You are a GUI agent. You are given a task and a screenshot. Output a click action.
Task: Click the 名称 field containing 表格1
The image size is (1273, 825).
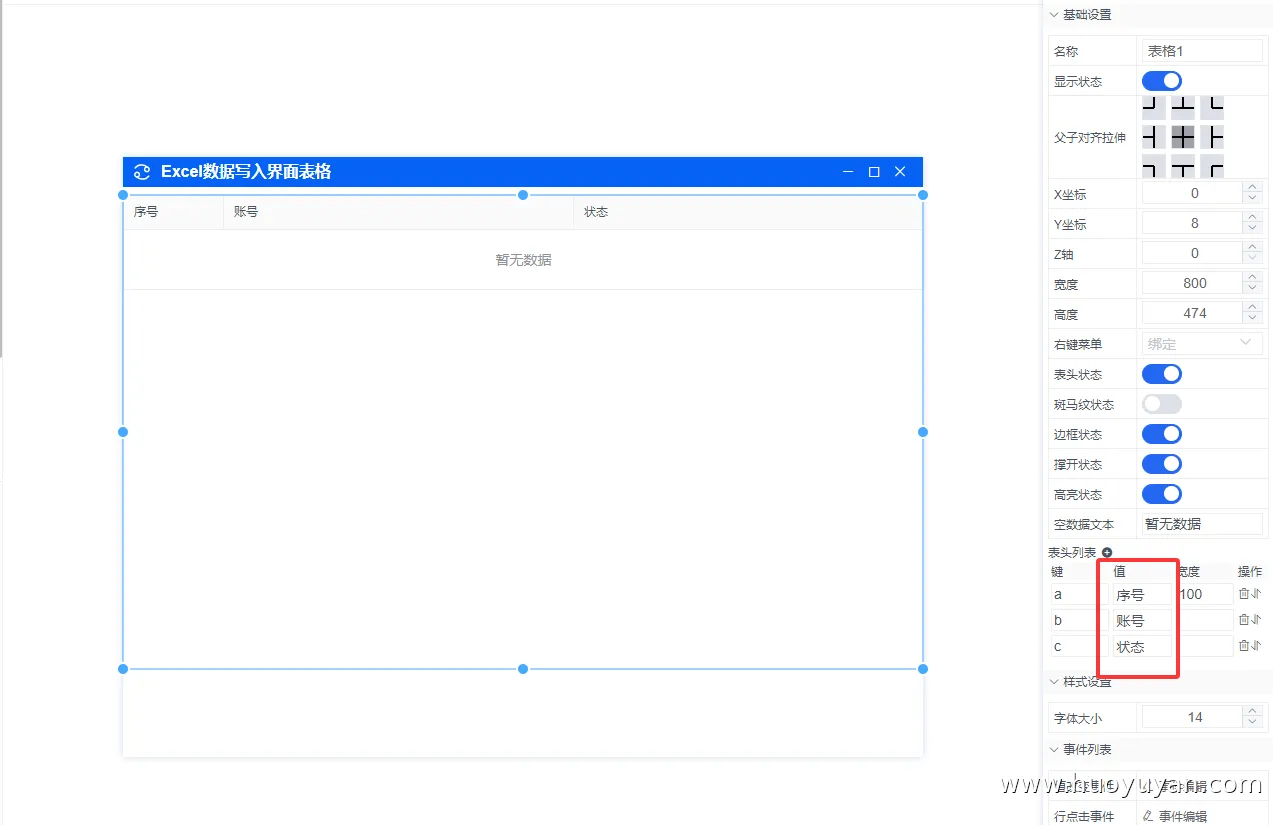[1202, 51]
